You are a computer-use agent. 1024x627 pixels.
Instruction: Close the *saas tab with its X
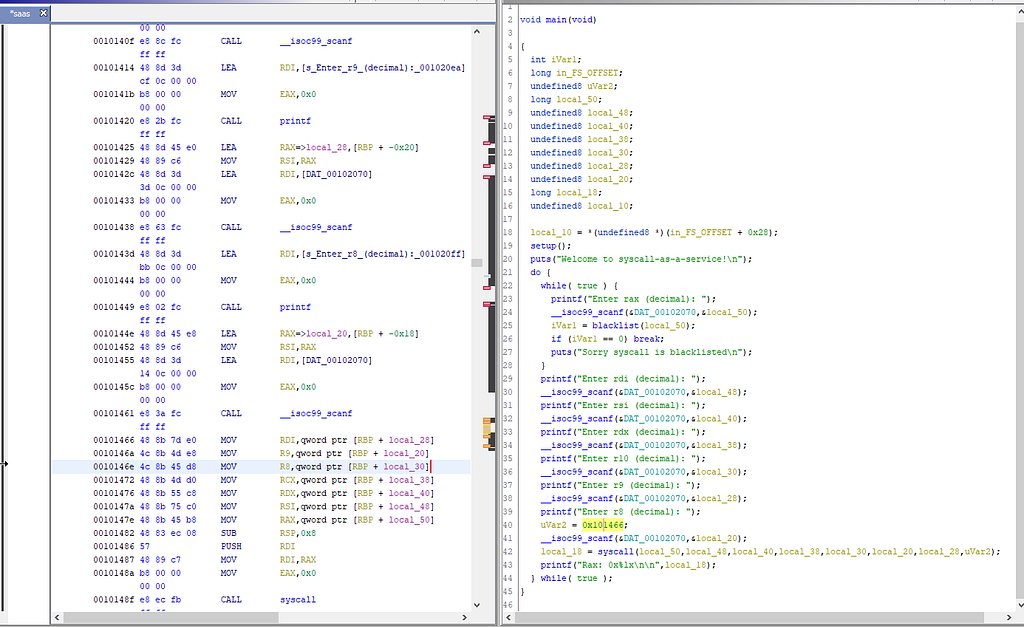44,12
